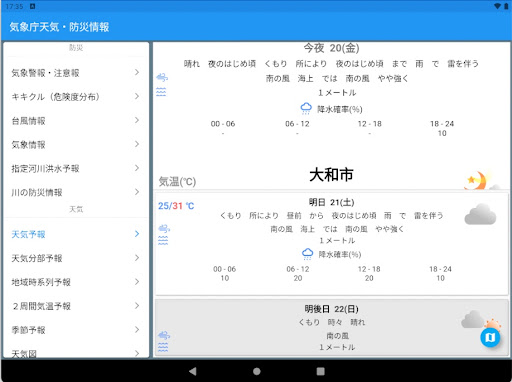Tap the cloud icon for tomorrow 21(土)
The width and height of the screenshot is (512, 382).
(x=480, y=214)
